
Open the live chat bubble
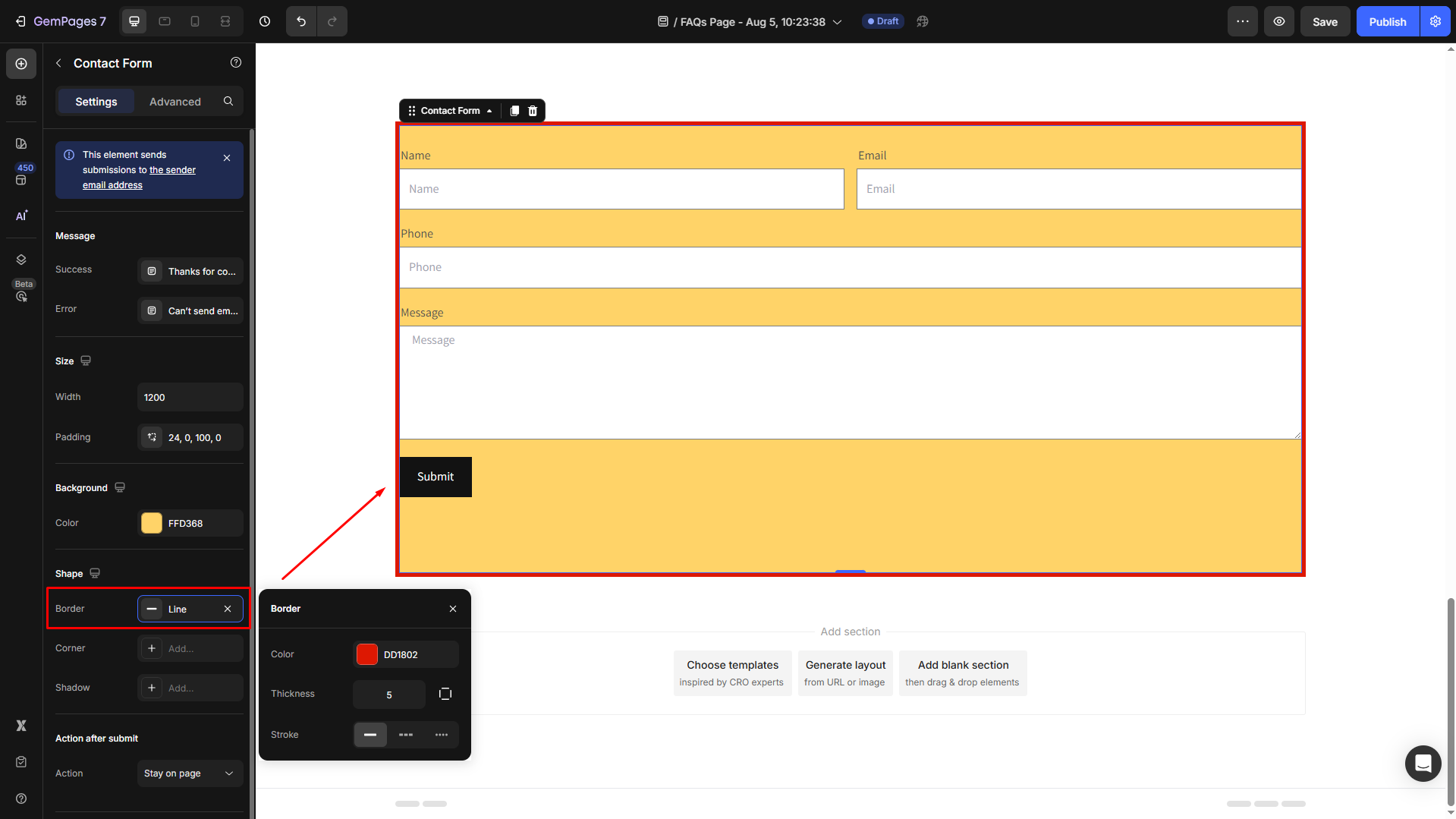click(1423, 763)
